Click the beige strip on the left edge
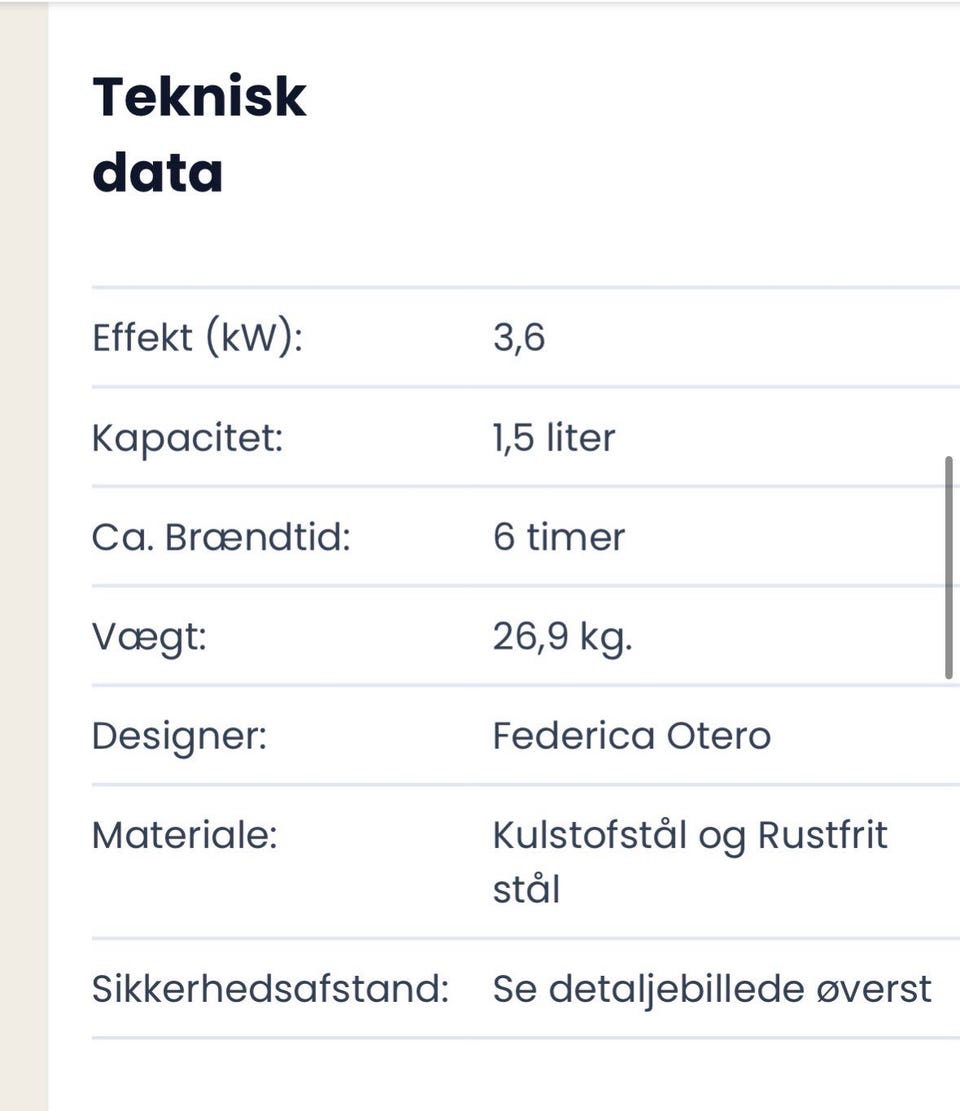The height and width of the screenshot is (1111, 960). click(x=23, y=555)
